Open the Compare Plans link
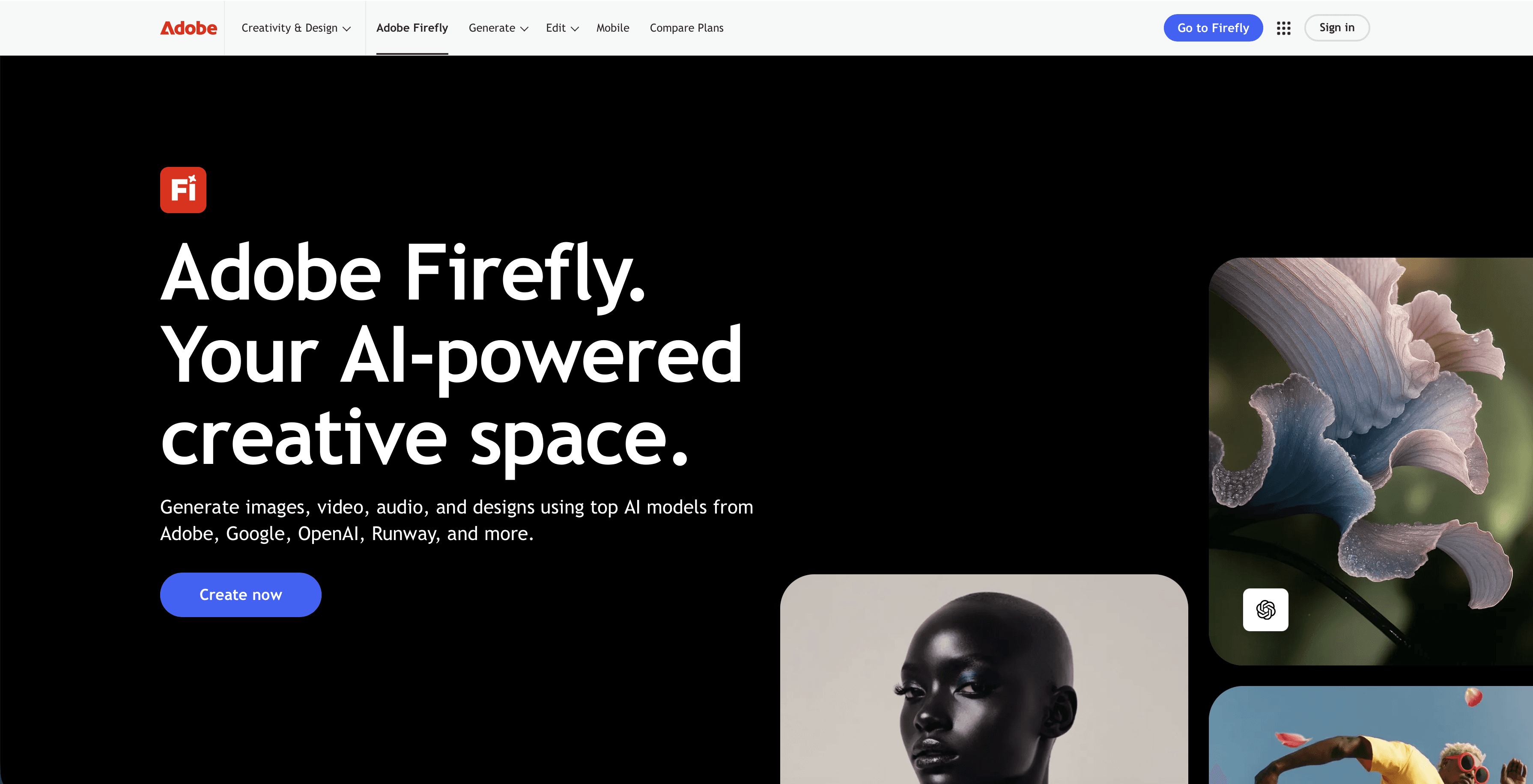 (x=687, y=28)
